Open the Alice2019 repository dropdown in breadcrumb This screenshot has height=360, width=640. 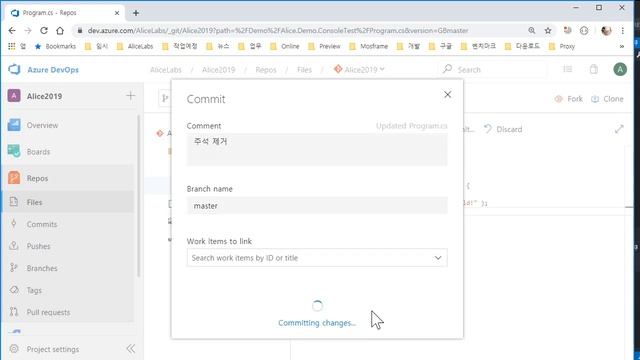(x=360, y=70)
